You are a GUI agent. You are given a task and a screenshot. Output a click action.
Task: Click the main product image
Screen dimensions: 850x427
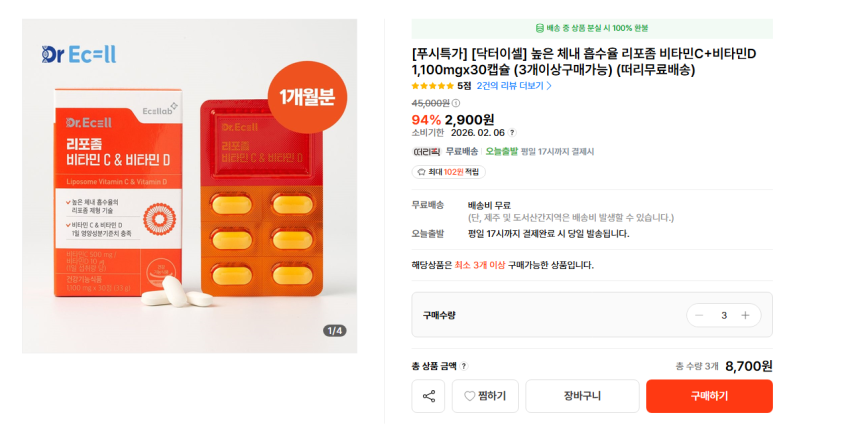189,186
